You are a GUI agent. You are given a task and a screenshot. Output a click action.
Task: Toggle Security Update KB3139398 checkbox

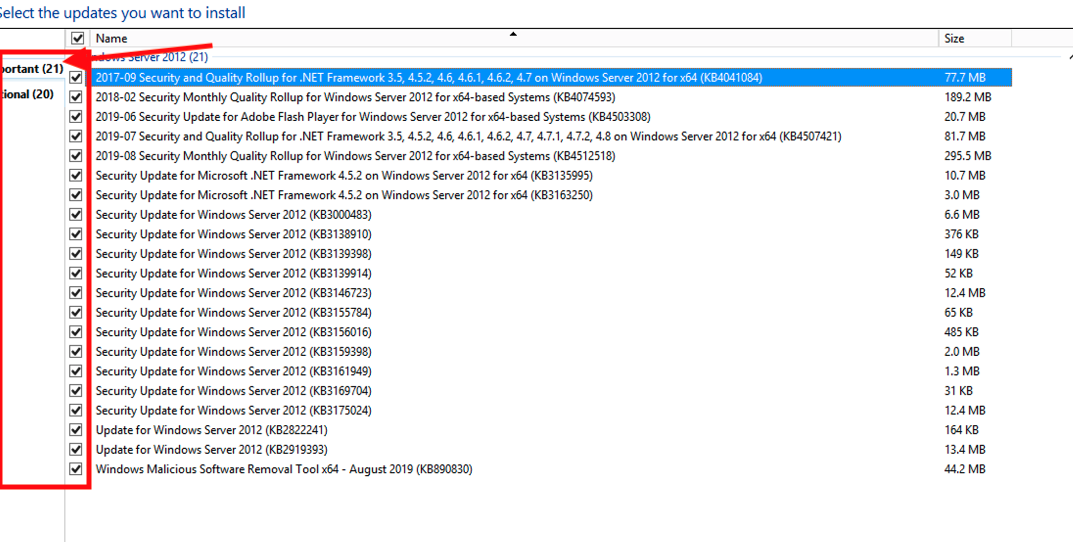click(76, 254)
